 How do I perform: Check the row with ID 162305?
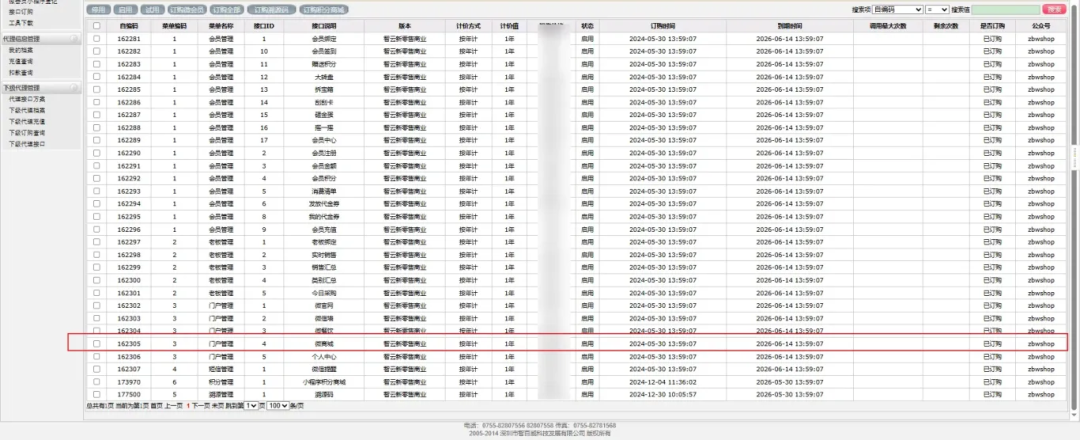[97, 343]
